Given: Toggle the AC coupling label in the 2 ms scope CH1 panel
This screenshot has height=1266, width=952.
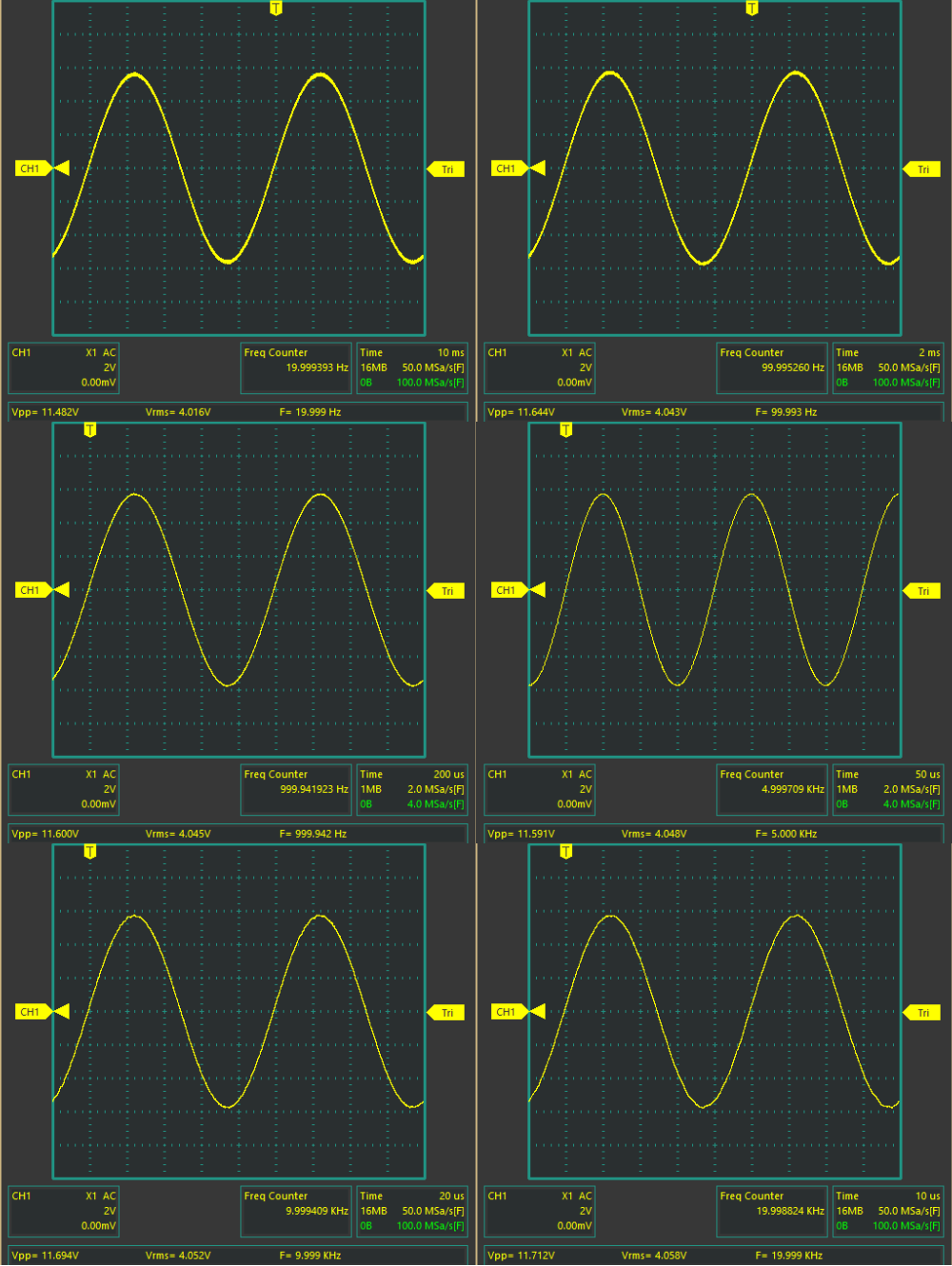Looking at the screenshot, I should (585, 353).
